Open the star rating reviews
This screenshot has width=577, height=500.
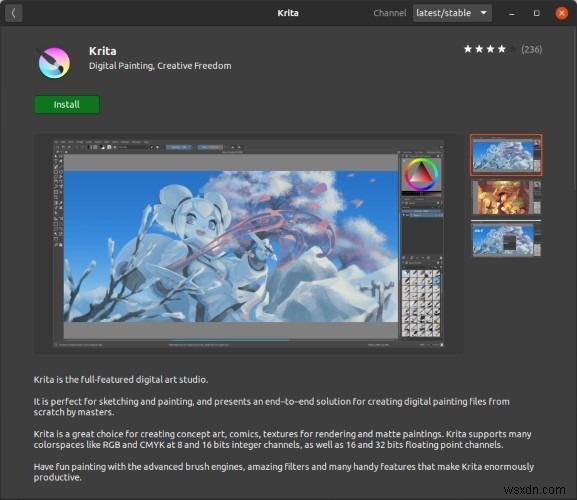point(490,49)
